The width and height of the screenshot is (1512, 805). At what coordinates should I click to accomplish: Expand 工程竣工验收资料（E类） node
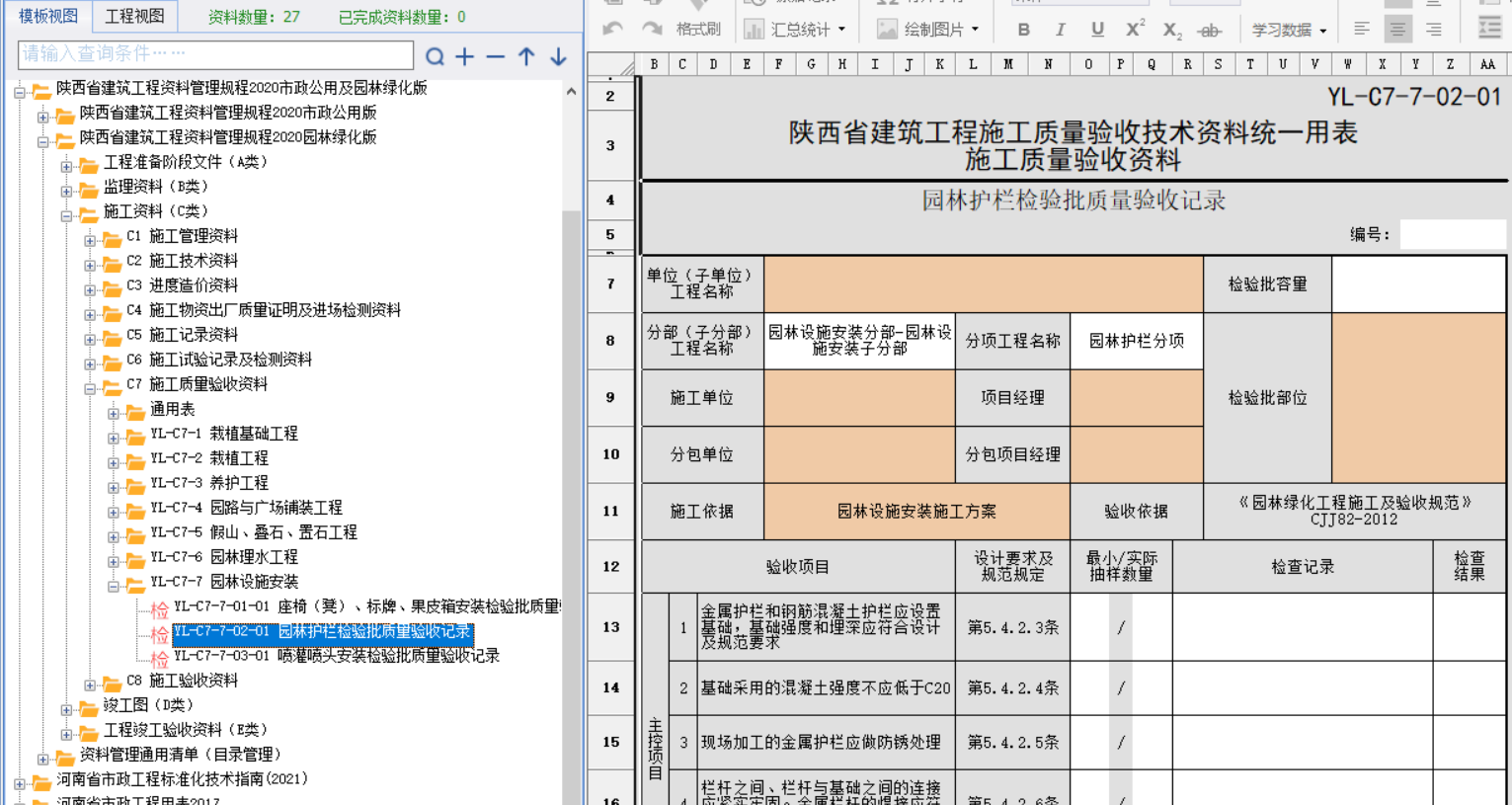click(66, 734)
